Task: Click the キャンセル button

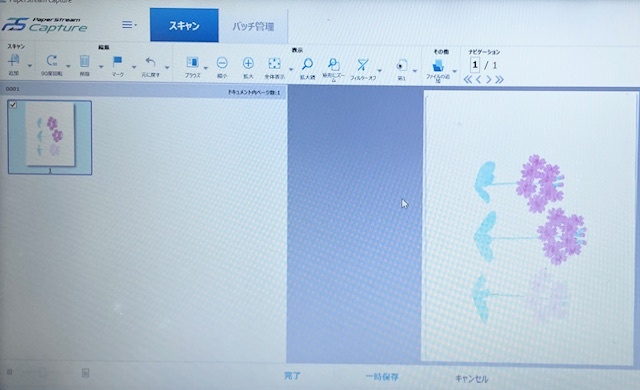Action: [471, 379]
